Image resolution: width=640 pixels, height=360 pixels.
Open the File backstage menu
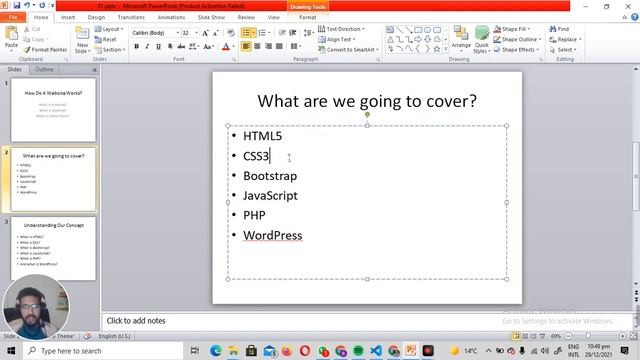[13, 18]
